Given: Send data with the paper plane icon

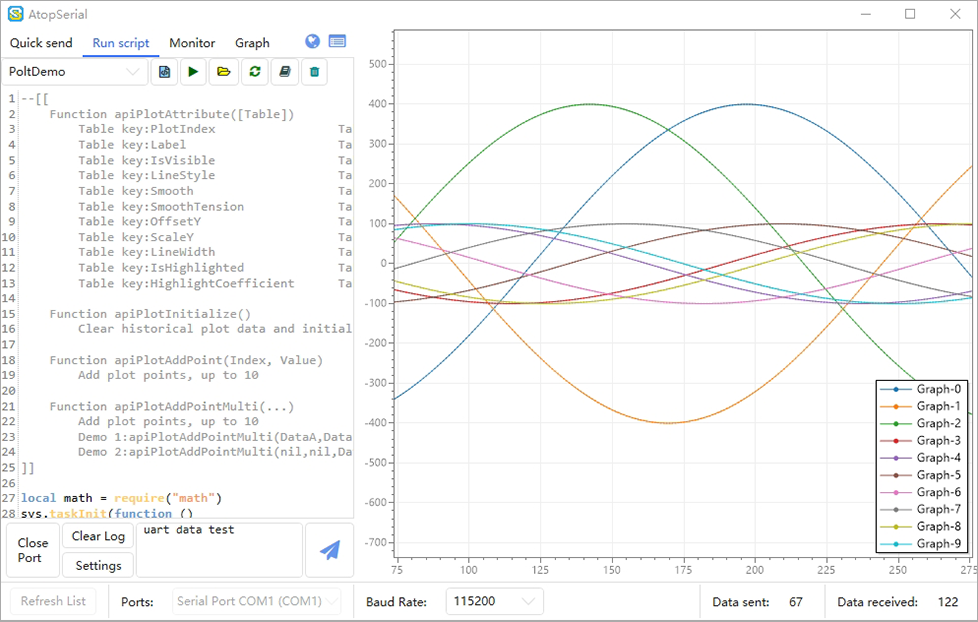Looking at the screenshot, I should pos(329,550).
